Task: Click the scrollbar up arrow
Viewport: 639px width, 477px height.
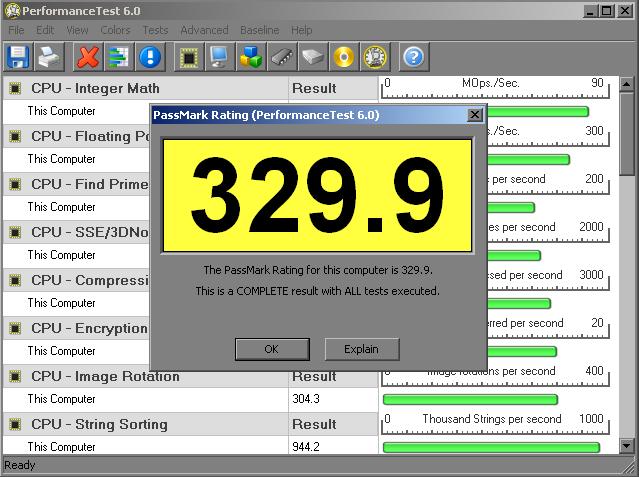Action: point(626,84)
